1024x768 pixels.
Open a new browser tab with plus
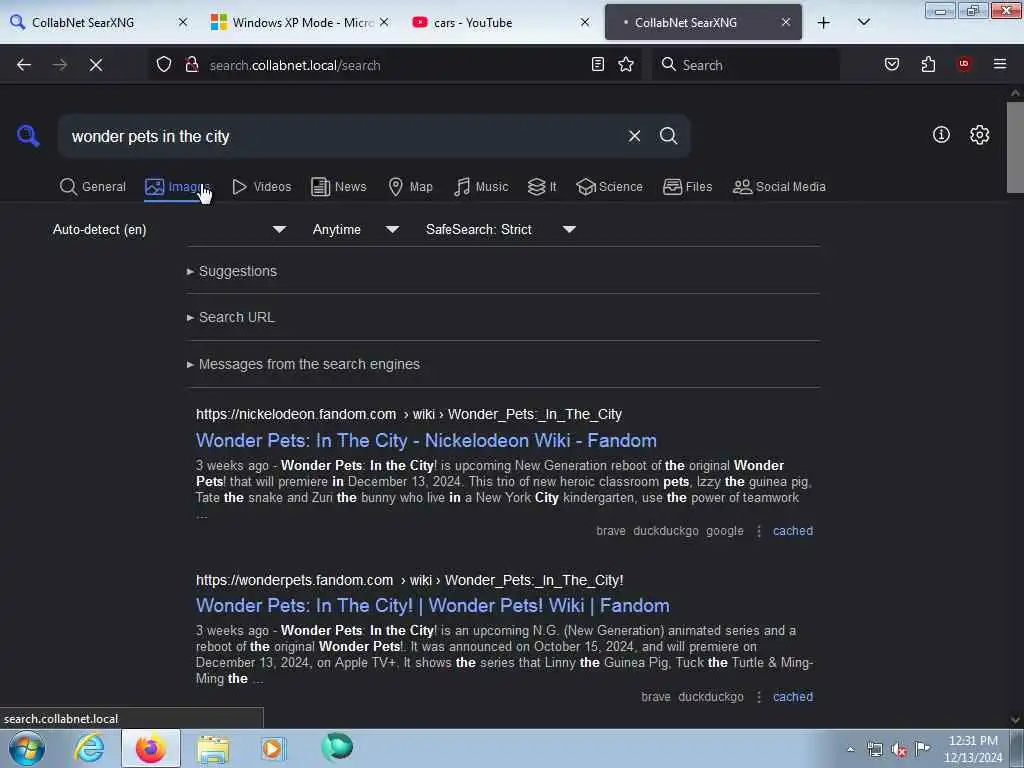824,22
